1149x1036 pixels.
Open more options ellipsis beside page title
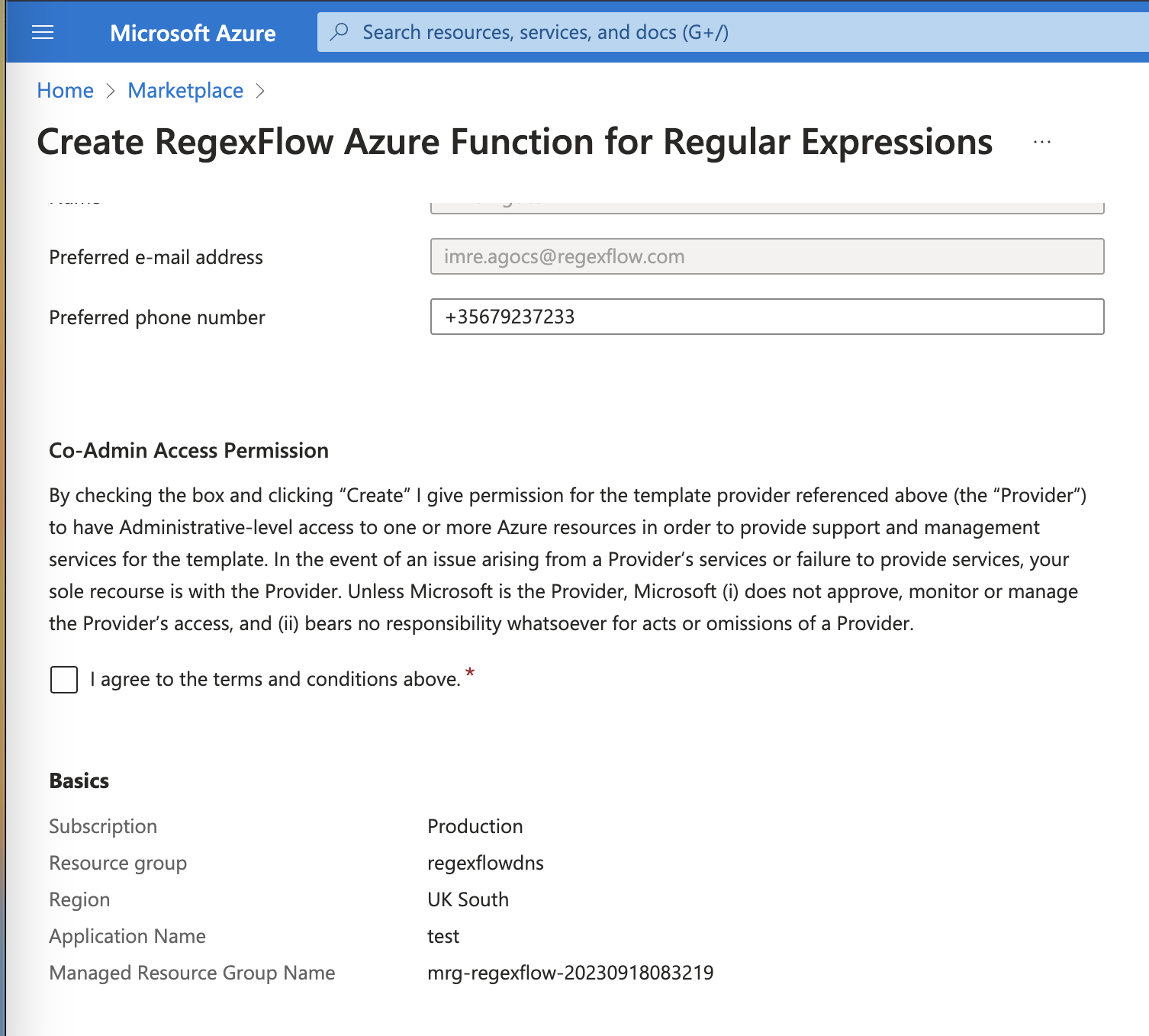(1042, 142)
